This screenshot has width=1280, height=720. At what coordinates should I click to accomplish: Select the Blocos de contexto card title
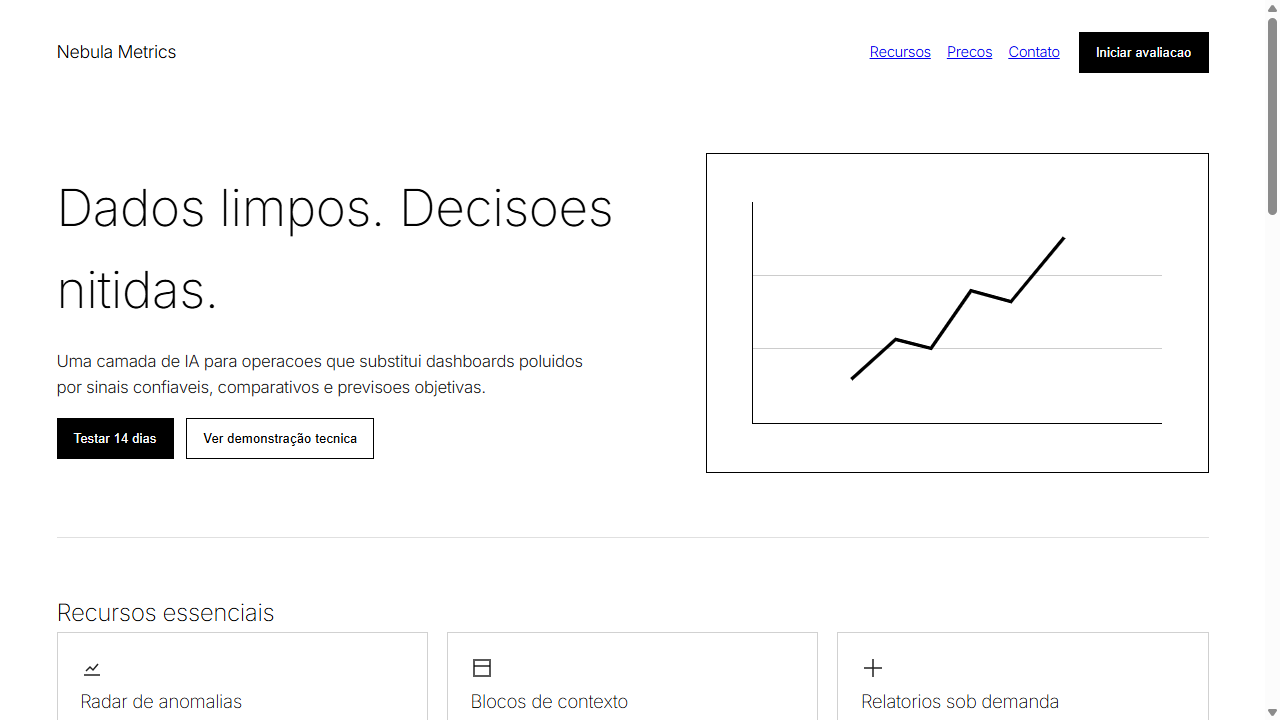click(549, 702)
